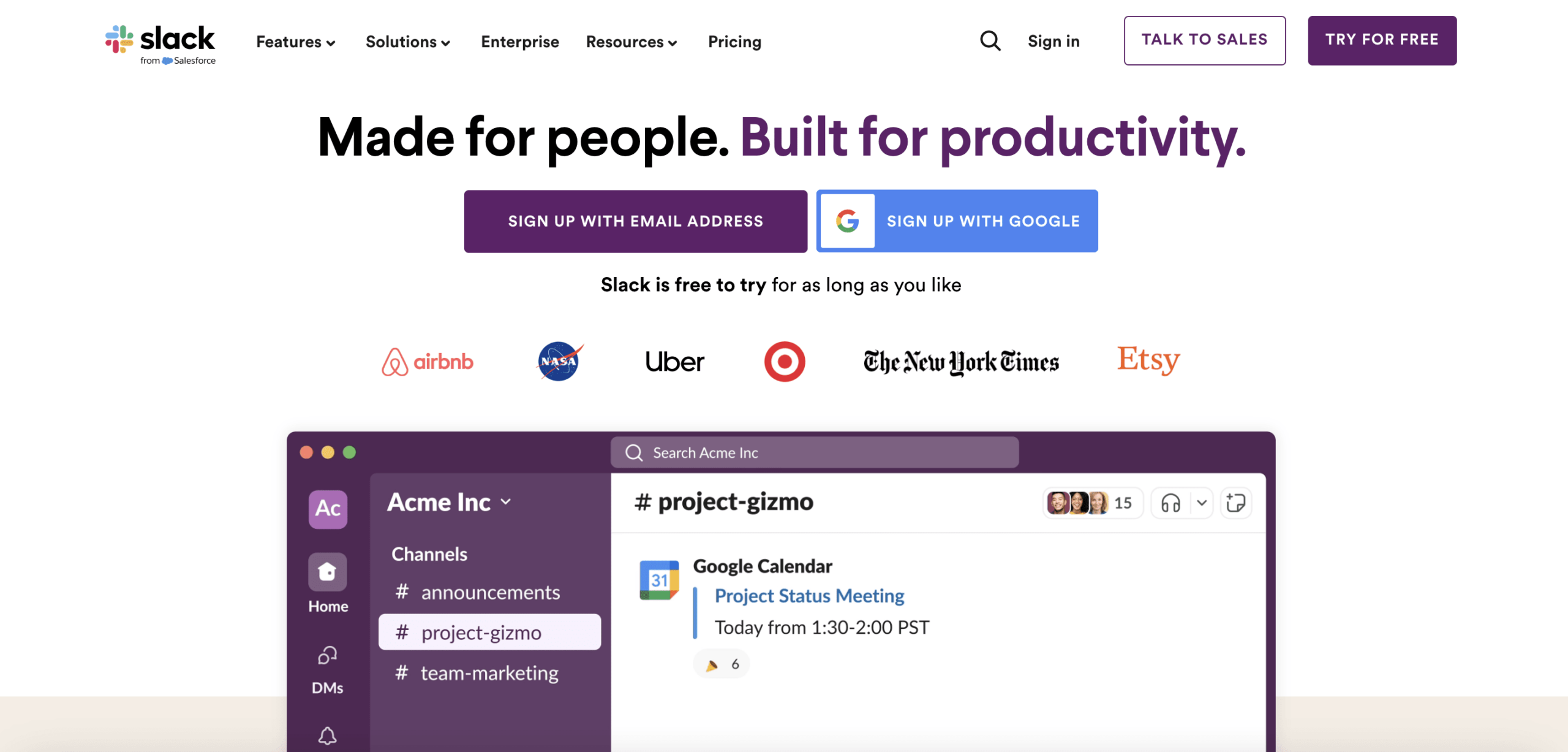This screenshot has width=1568, height=752.
Task: Click the search icon in top navbar
Action: pyautogui.click(x=989, y=40)
